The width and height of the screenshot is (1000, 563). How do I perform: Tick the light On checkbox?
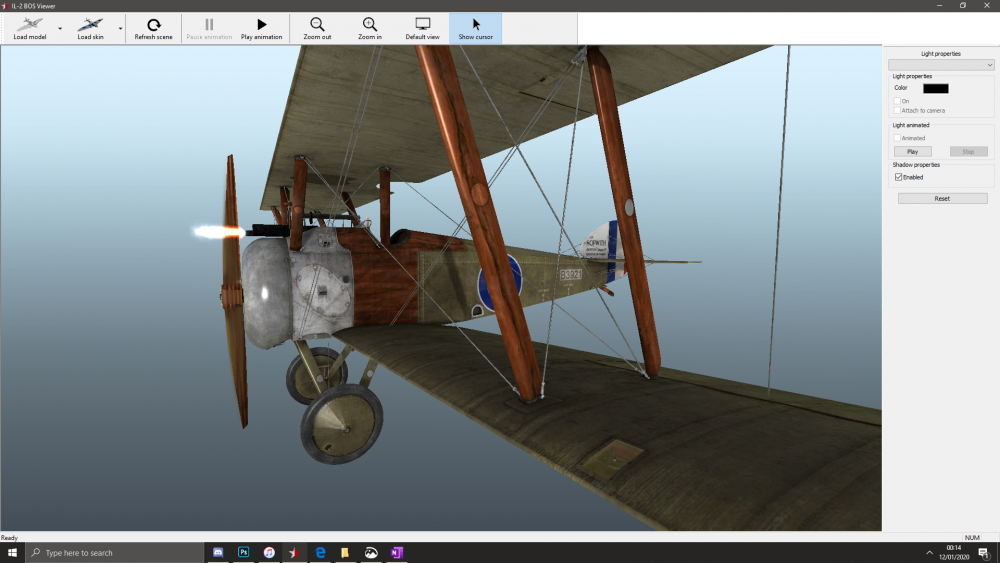tap(898, 101)
